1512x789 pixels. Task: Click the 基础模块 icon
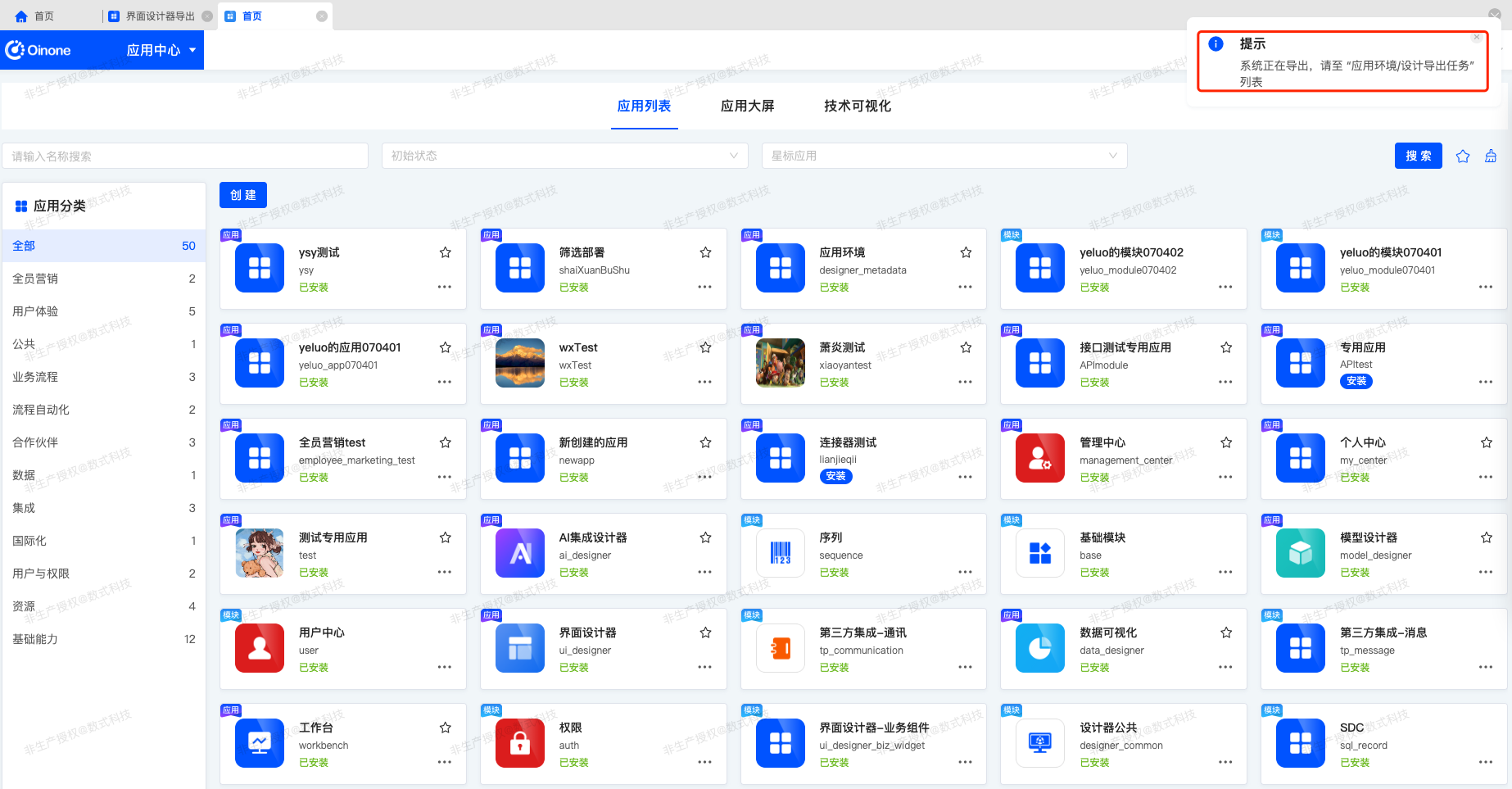(1040, 553)
